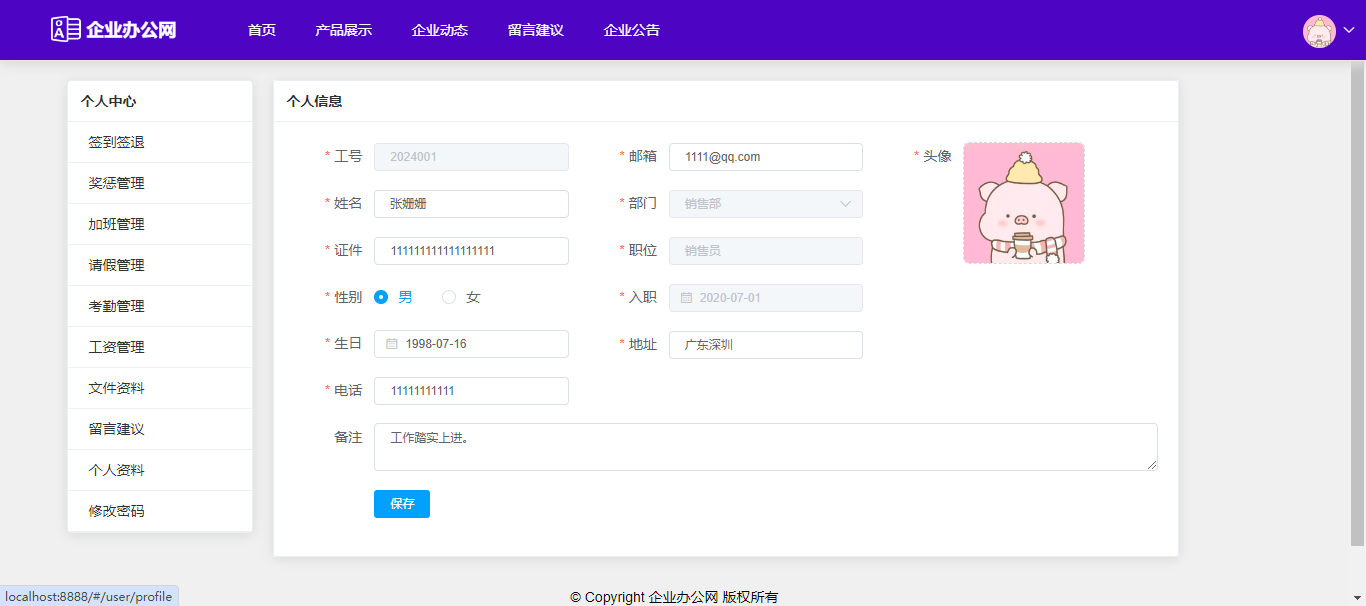Expand the 部门 dropdown arrow
1366x606 pixels.
[x=845, y=204]
